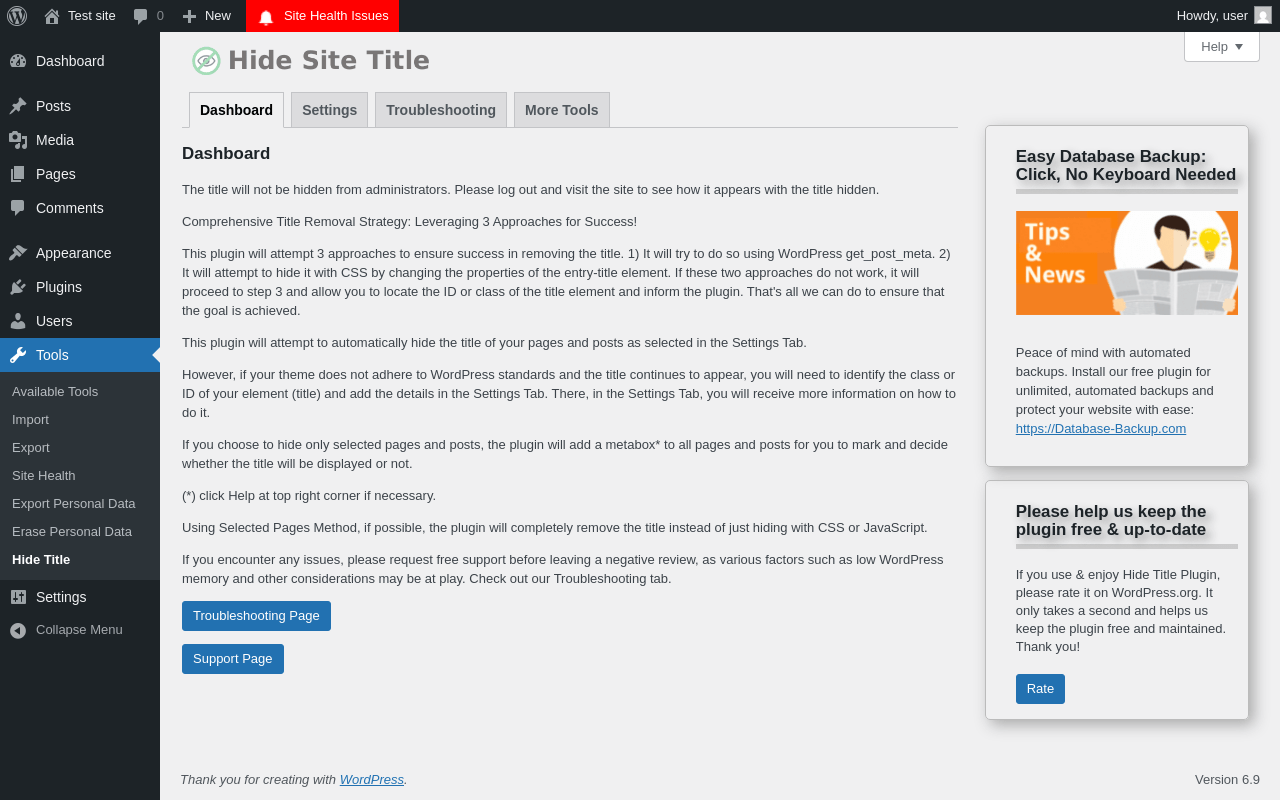Viewport: 1280px width, 800px height.
Task: Click the Site Health Issues bell icon
Action: coord(266,17)
